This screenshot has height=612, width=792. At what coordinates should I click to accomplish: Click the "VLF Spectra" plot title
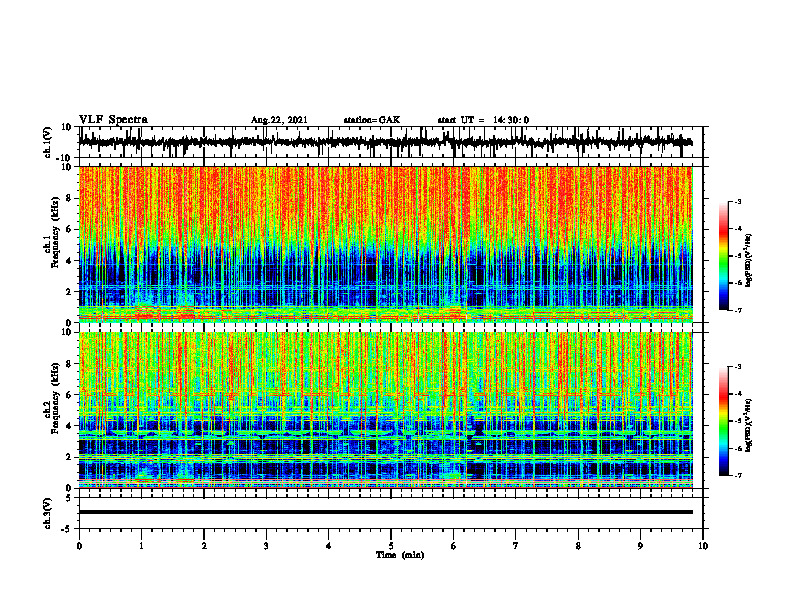point(113,119)
